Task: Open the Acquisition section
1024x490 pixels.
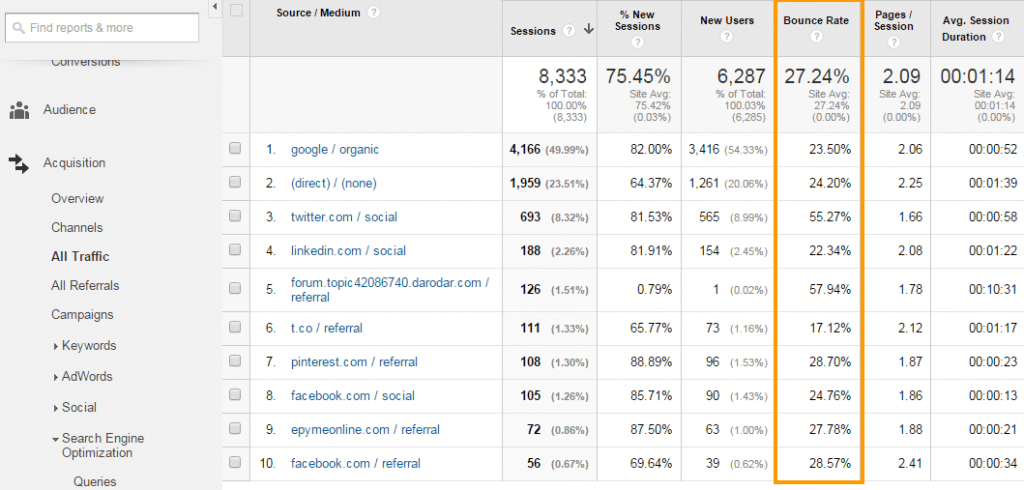Action: [x=74, y=163]
